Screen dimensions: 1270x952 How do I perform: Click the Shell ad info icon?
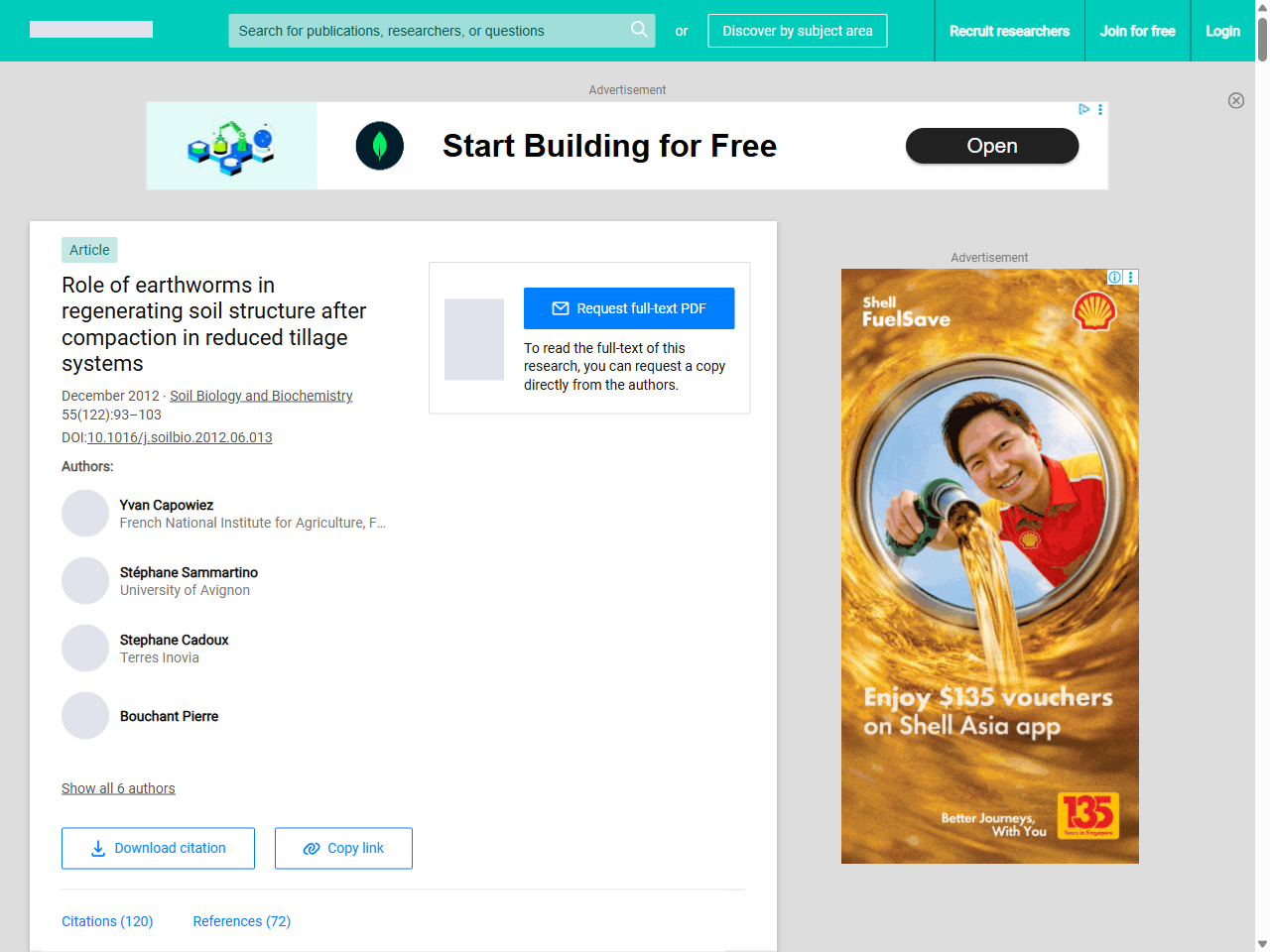click(1115, 277)
